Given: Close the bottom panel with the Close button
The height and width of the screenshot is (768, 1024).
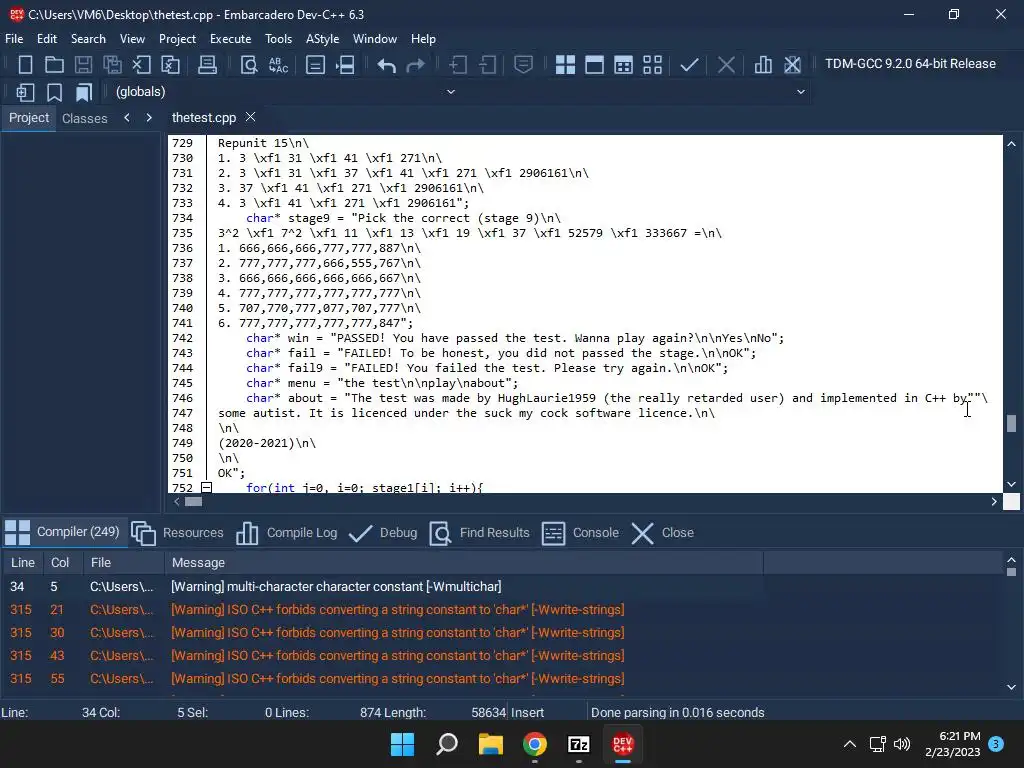Looking at the screenshot, I should tap(662, 533).
